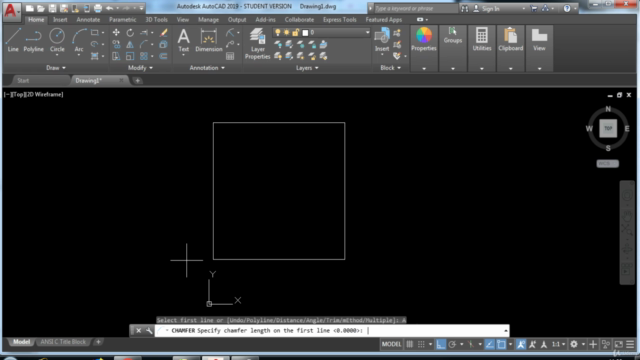Image resolution: width=640 pixels, height=360 pixels.
Task: Click the Scale tool icon
Action: point(130,56)
